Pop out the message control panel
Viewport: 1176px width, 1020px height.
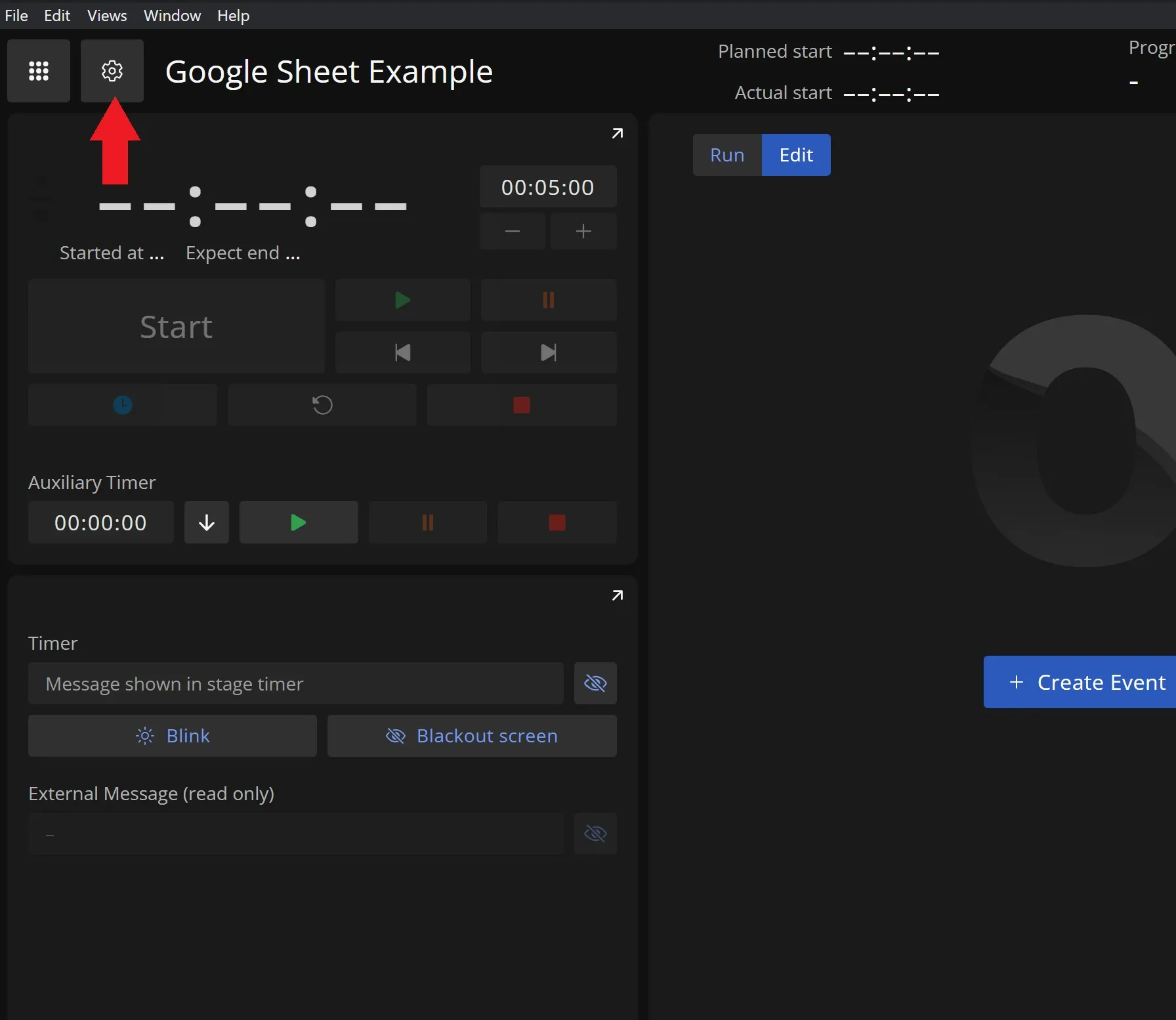tap(617, 595)
